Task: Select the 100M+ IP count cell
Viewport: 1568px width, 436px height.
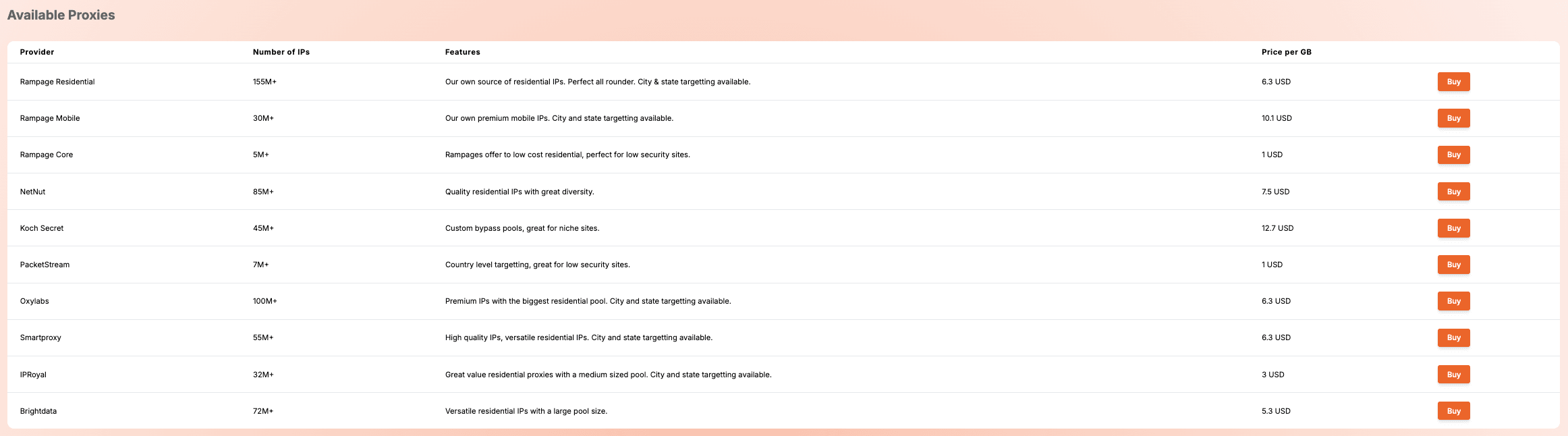Action: (265, 301)
